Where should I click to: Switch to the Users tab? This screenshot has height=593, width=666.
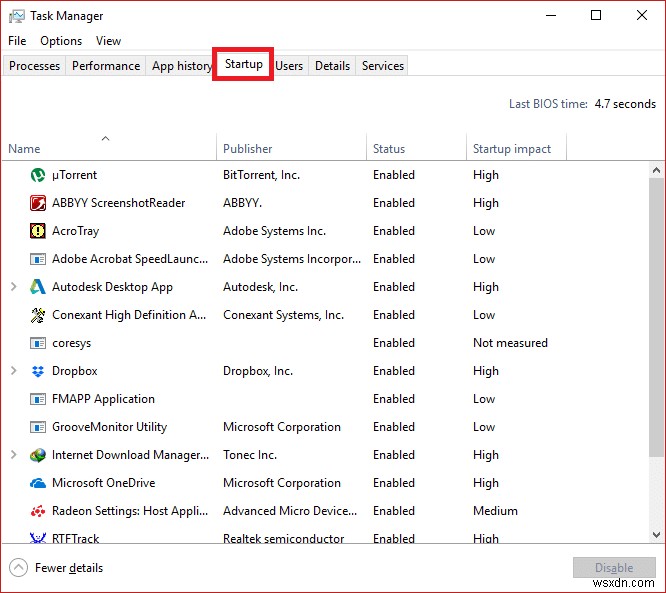coord(289,66)
